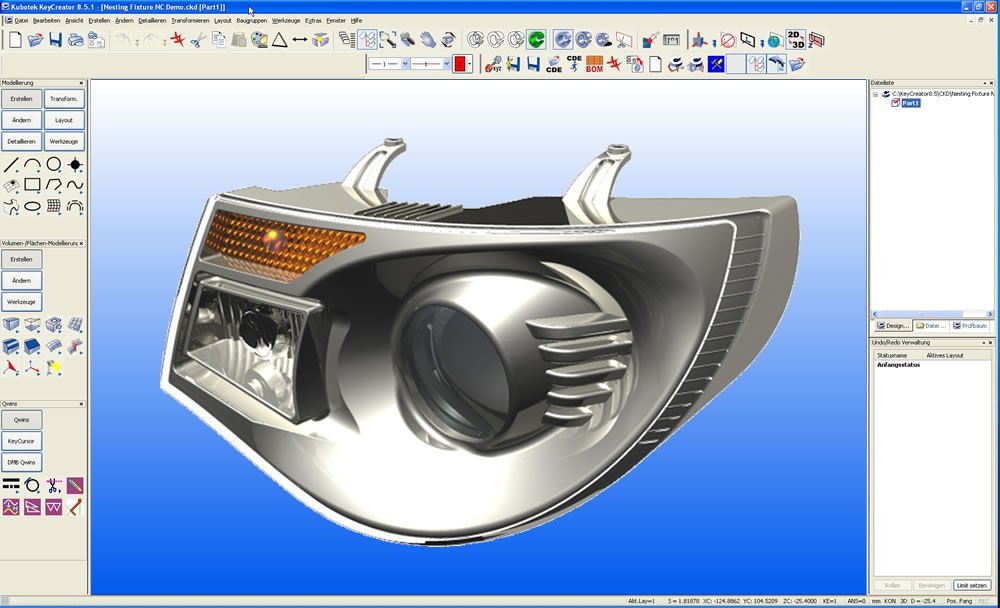Select the block primitive icon in solid panel
This screenshot has width=1000, height=608.
[x=11, y=324]
